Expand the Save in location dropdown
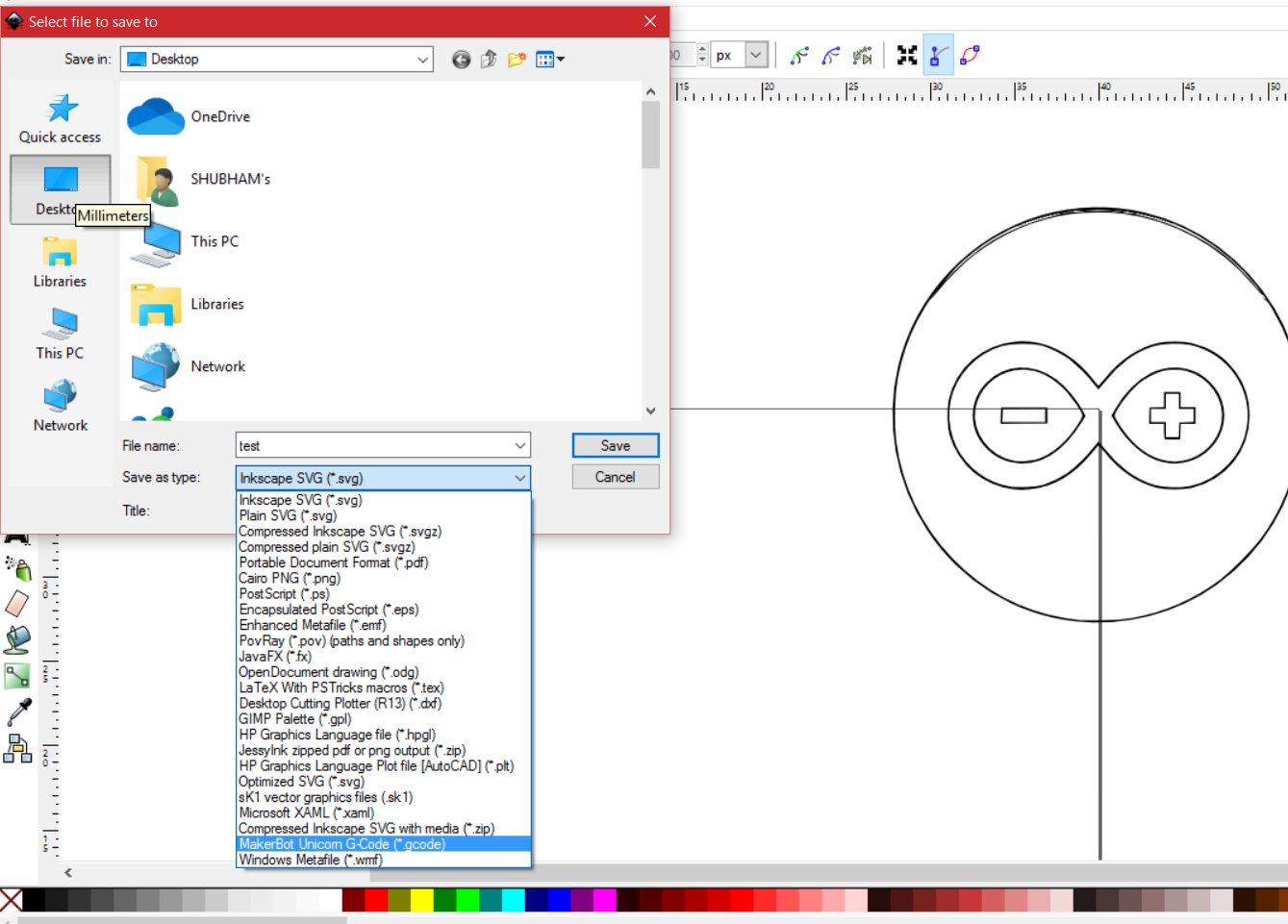Image resolution: width=1288 pixels, height=924 pixels. point(422,60)
